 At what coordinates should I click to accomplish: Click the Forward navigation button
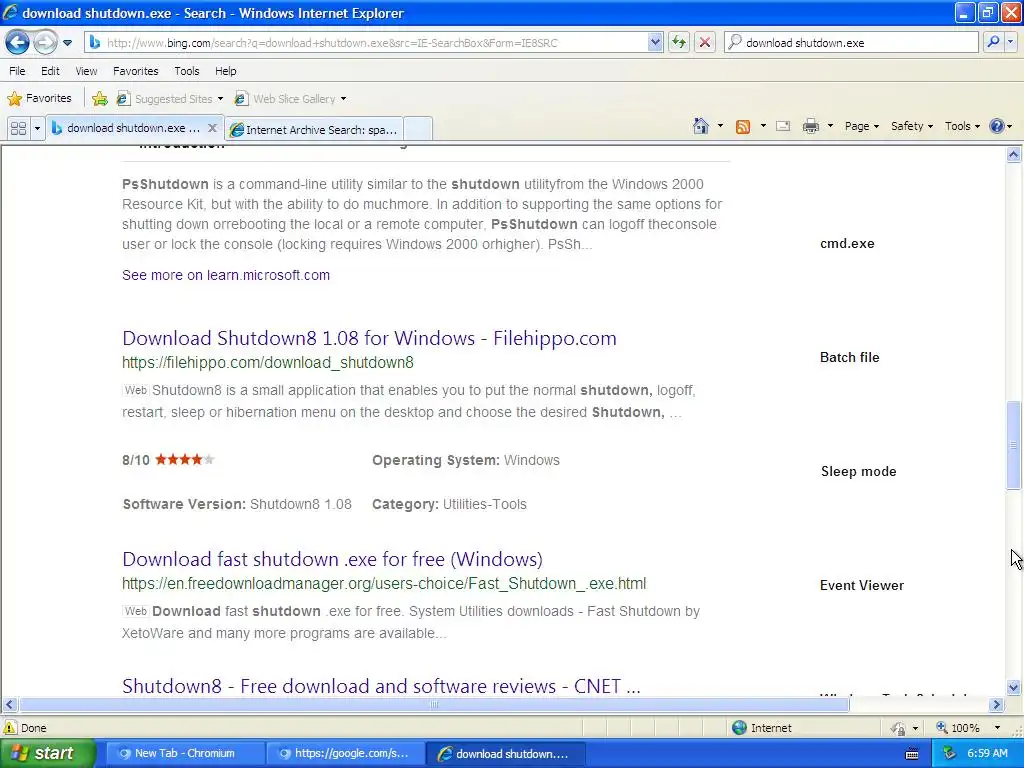(x=44, y=42)
